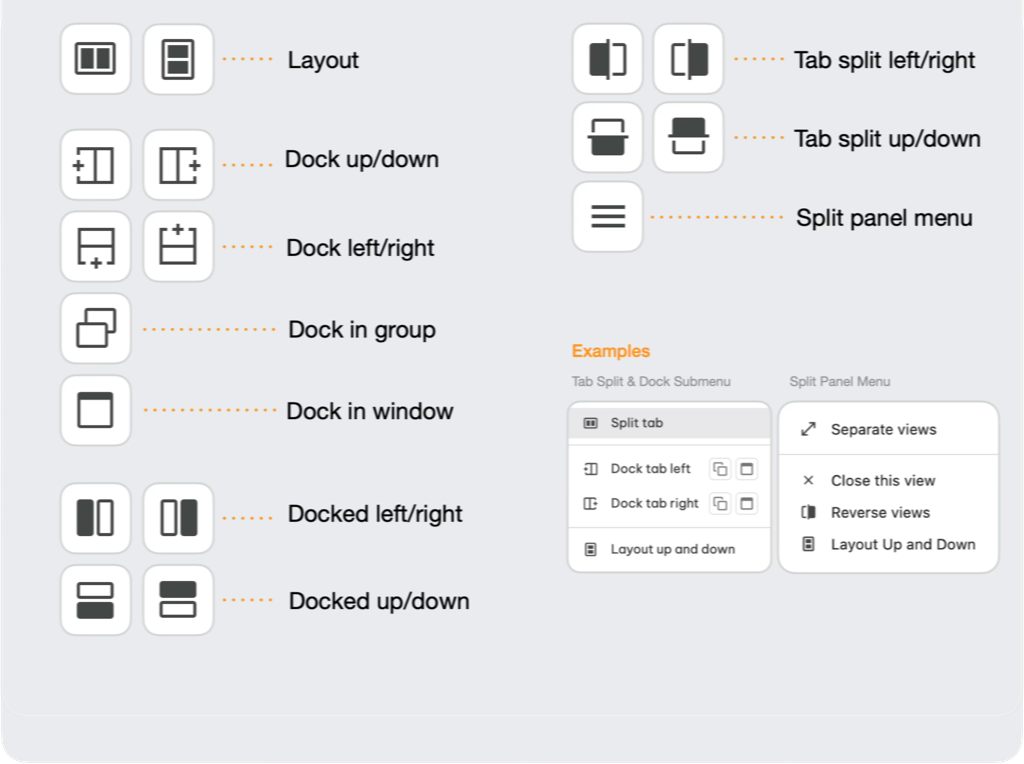
Task: Choose the Dock tab right menu entry
Action: click(x=654, y=503)
